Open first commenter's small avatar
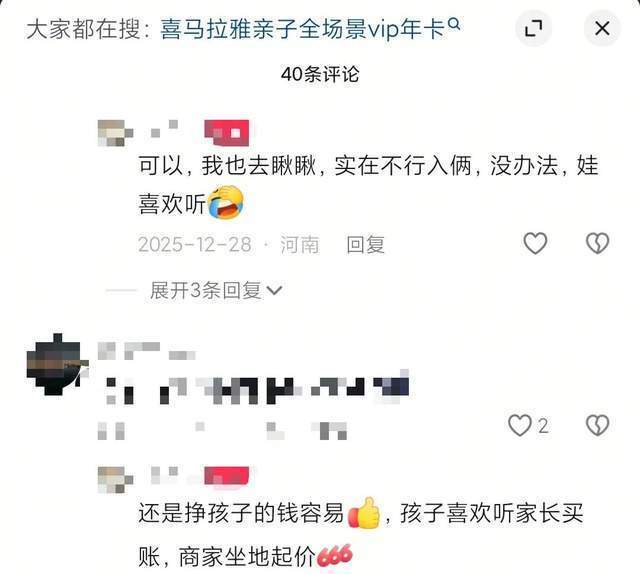Image resolution: width=640 pixels, height=574 pixels. 115,133
